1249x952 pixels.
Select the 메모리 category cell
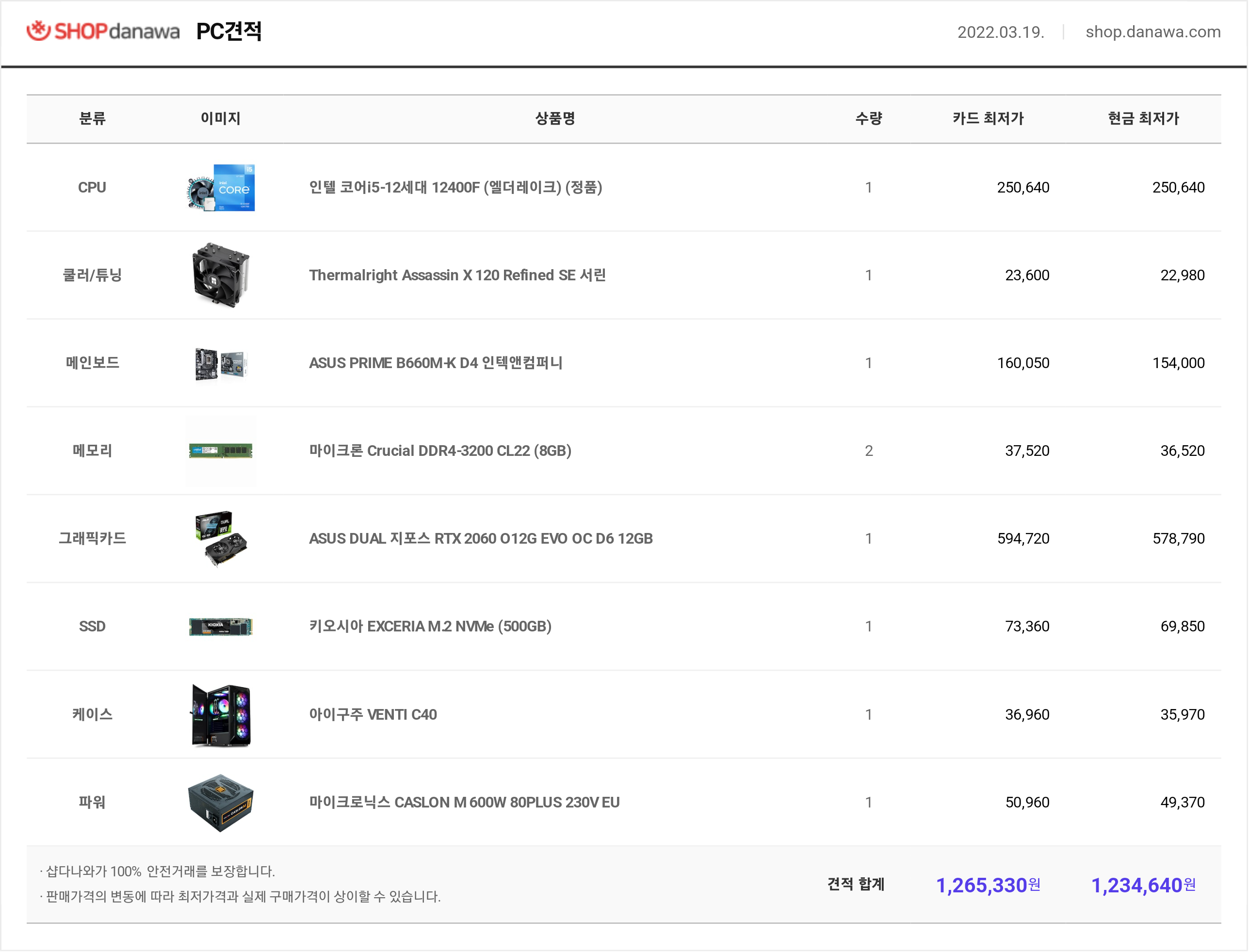coord(92,451)
